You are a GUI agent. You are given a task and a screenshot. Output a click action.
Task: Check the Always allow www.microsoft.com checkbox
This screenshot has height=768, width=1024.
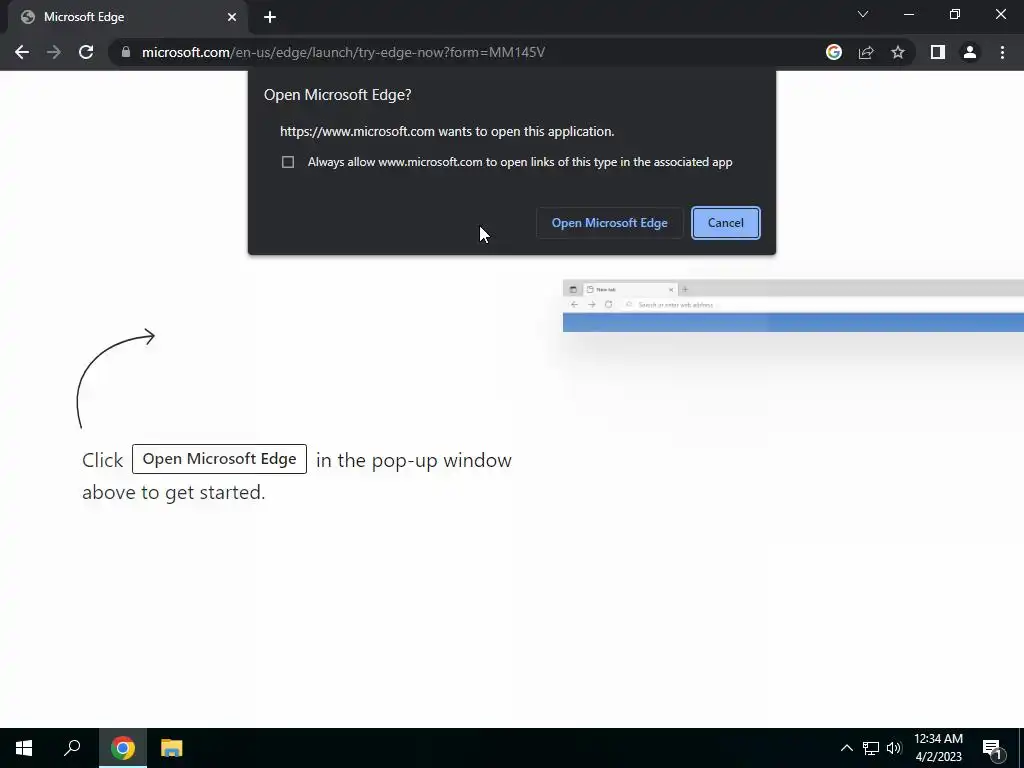(288, 162)
